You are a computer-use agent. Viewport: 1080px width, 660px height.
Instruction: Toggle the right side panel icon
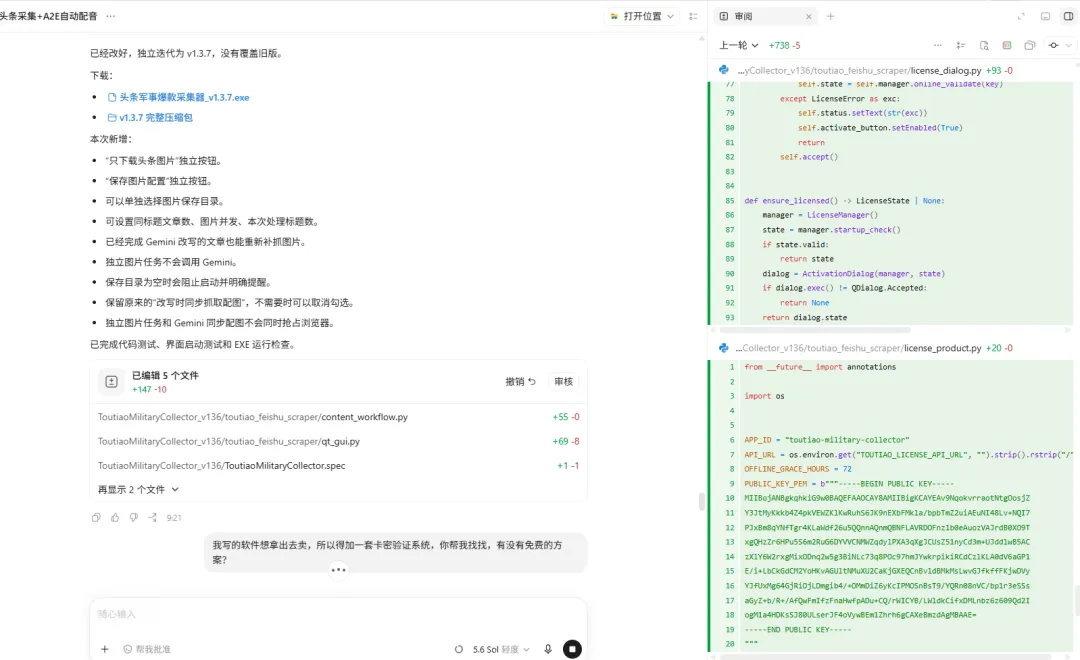click(x=1068, y=16)
